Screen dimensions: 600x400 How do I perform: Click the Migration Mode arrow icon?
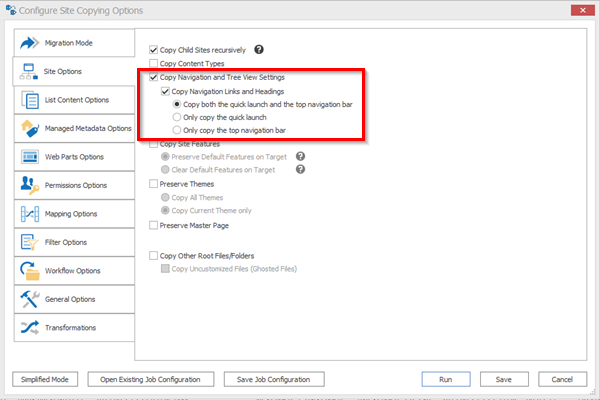click(28, 44)
